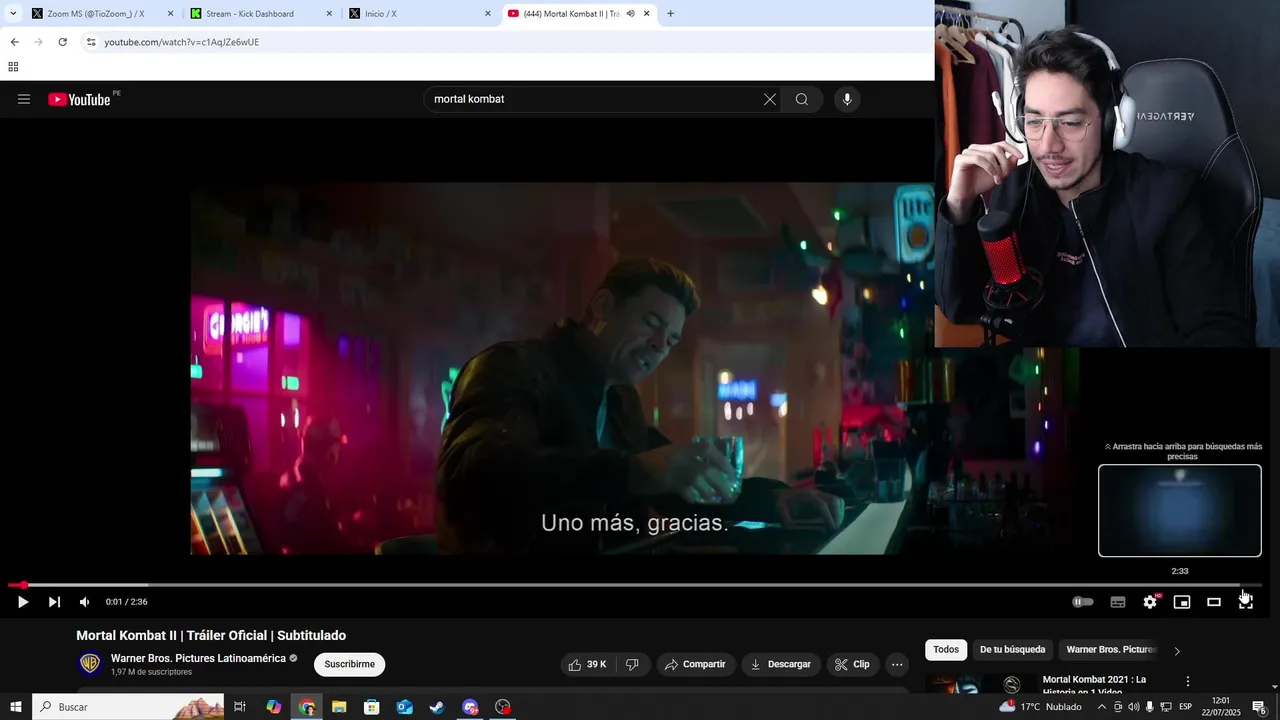
Task: Click the Compartir share button
Action: pyautogui.click(x=695, y=664)
